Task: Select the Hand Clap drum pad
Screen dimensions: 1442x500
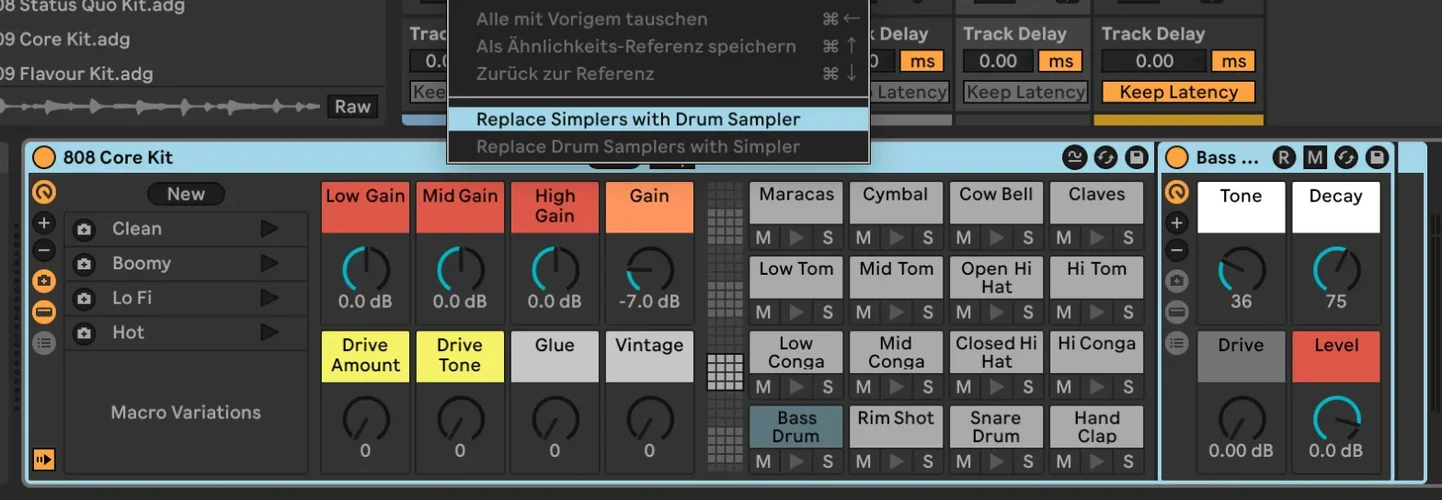Action: [x=1097, y=427]
